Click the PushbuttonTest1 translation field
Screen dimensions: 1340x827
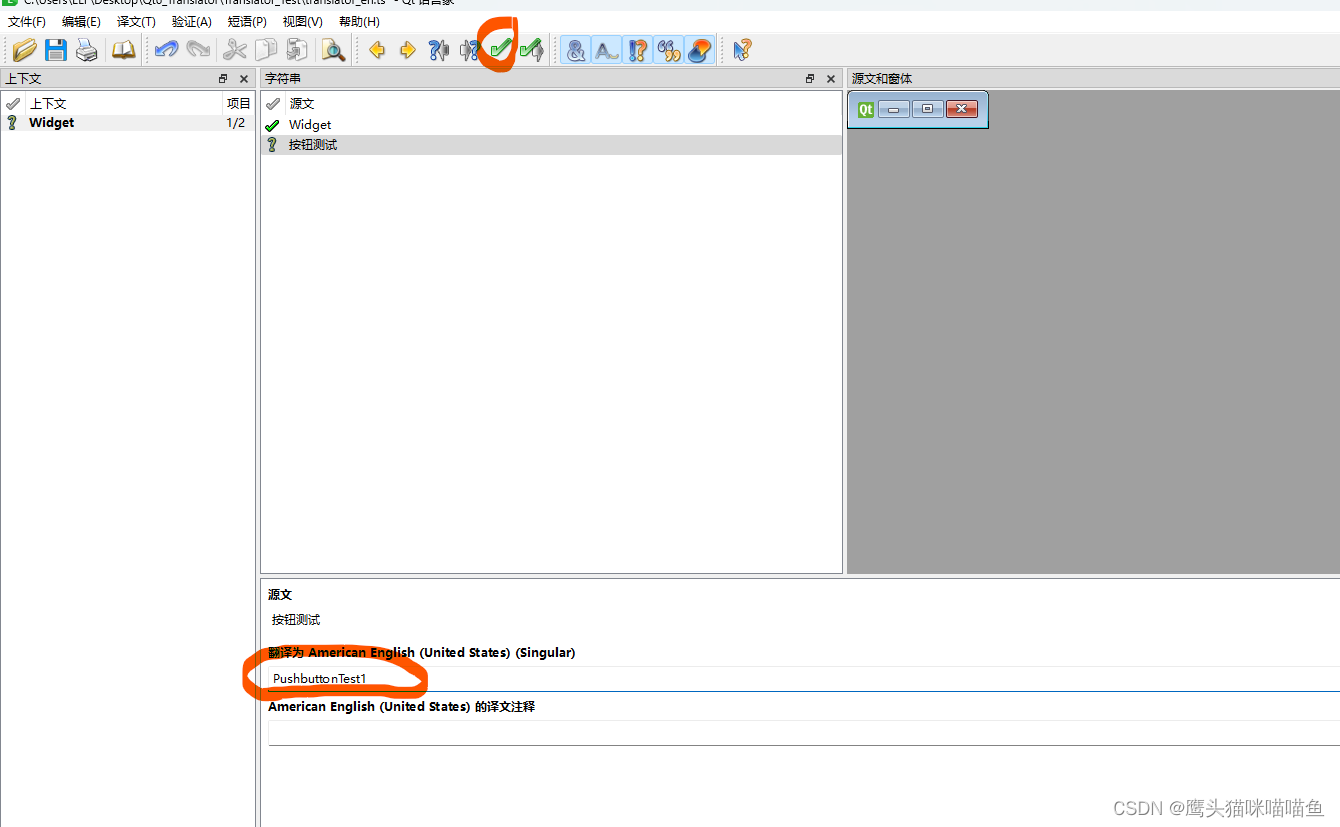(804, 679)
